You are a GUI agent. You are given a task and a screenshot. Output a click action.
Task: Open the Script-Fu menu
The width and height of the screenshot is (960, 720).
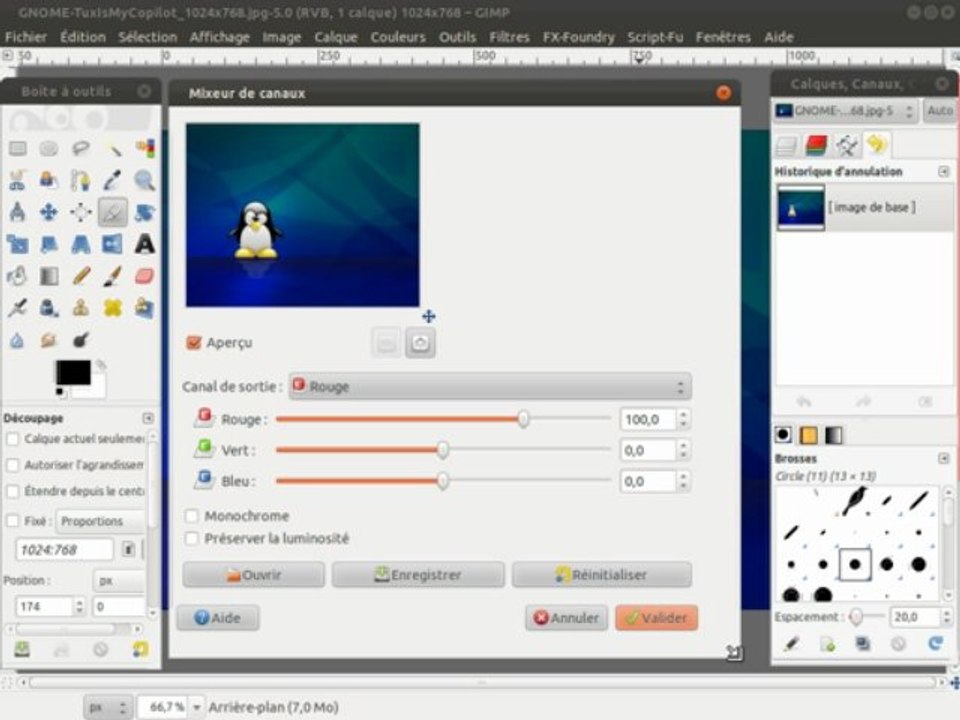tap(655, 37)
